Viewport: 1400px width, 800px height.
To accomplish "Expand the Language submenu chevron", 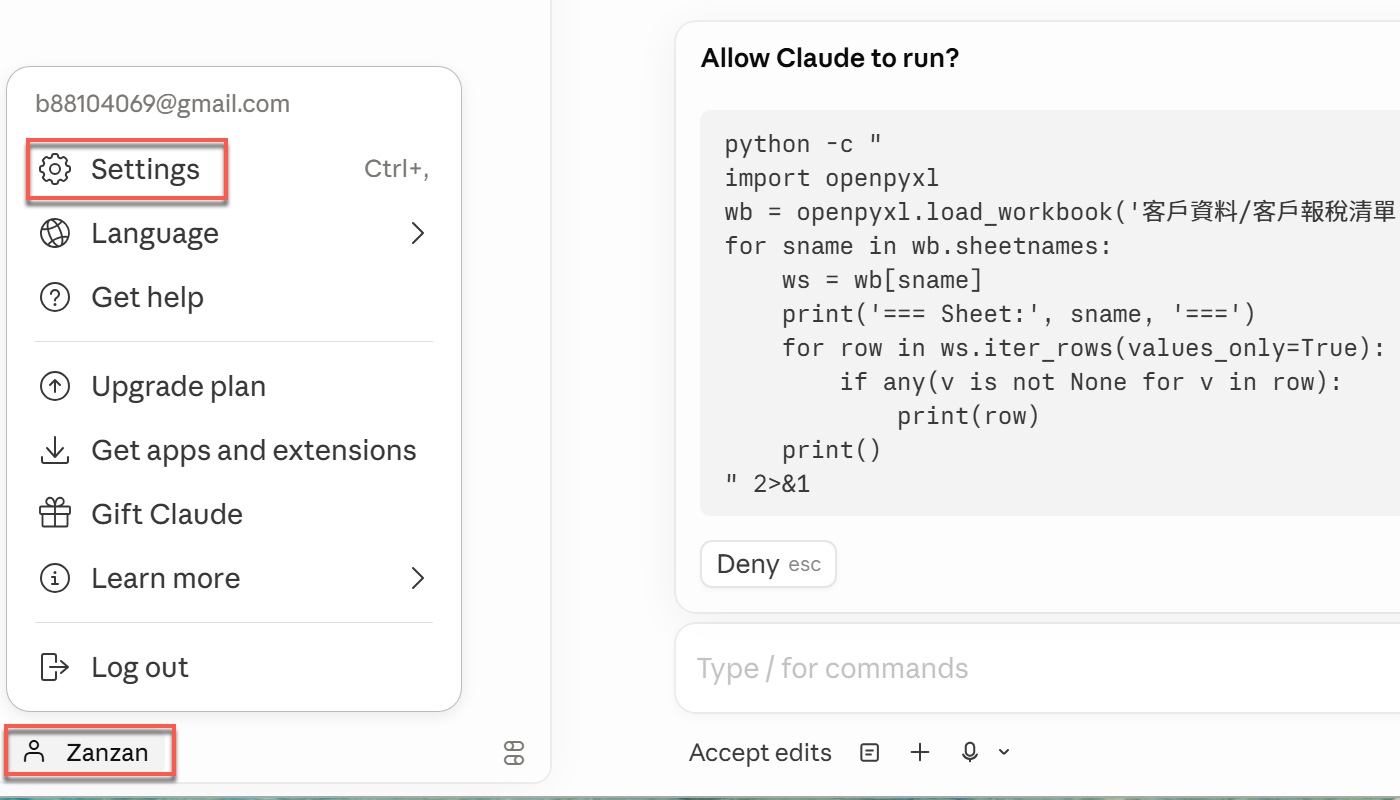I will click(x=418, y=233).
